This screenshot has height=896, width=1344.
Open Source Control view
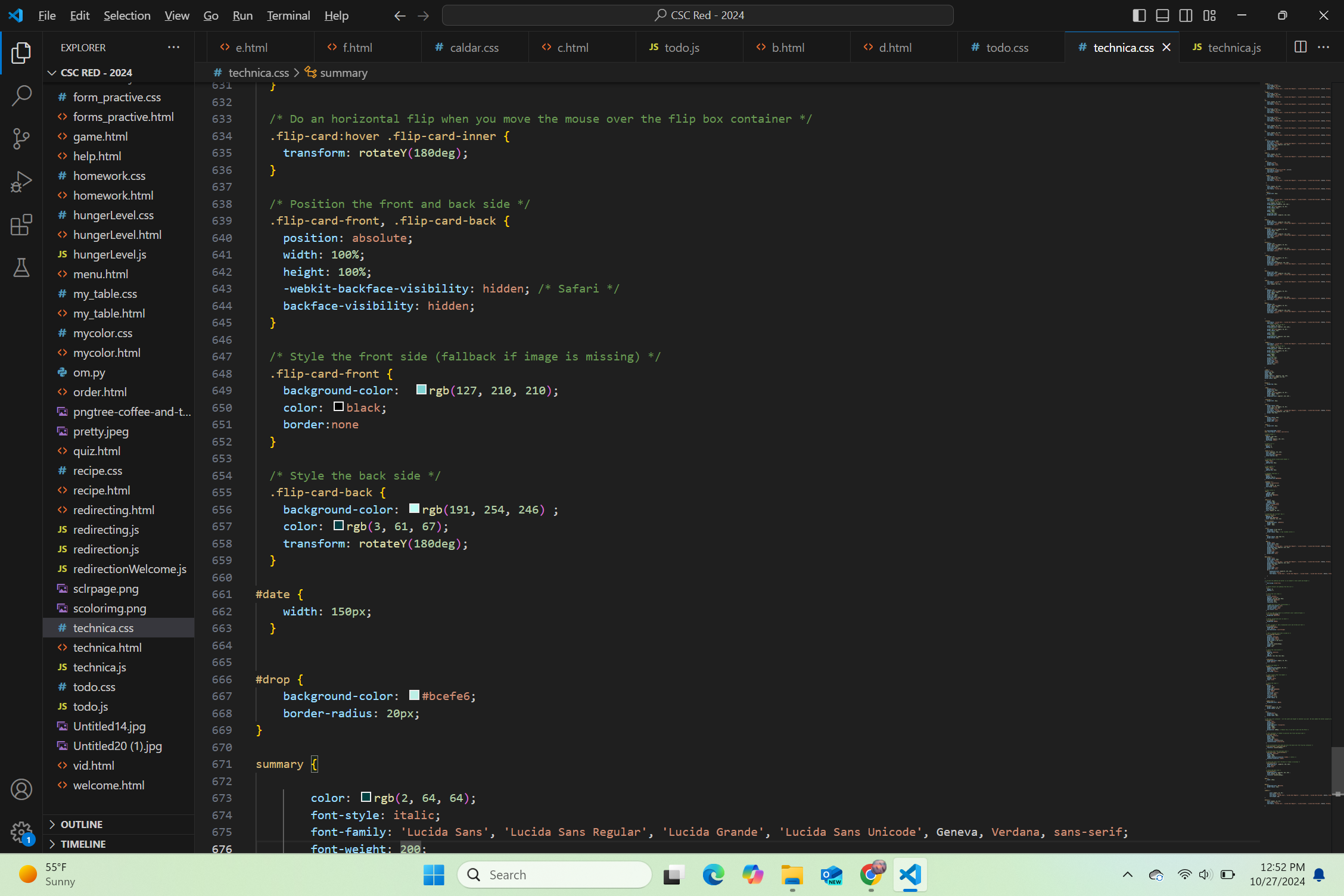point(21,139)
